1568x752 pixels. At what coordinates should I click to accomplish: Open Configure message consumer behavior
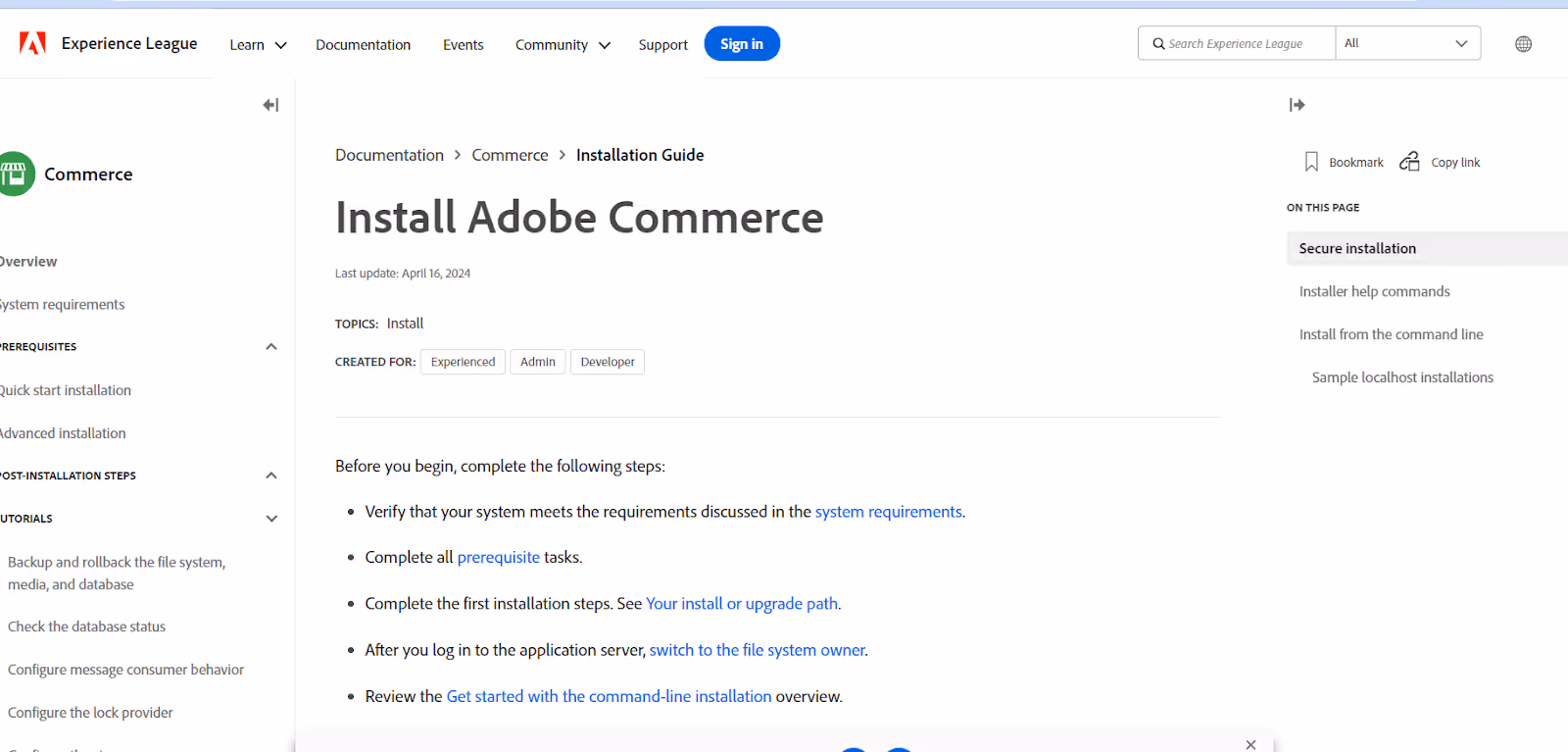[125, 670]
